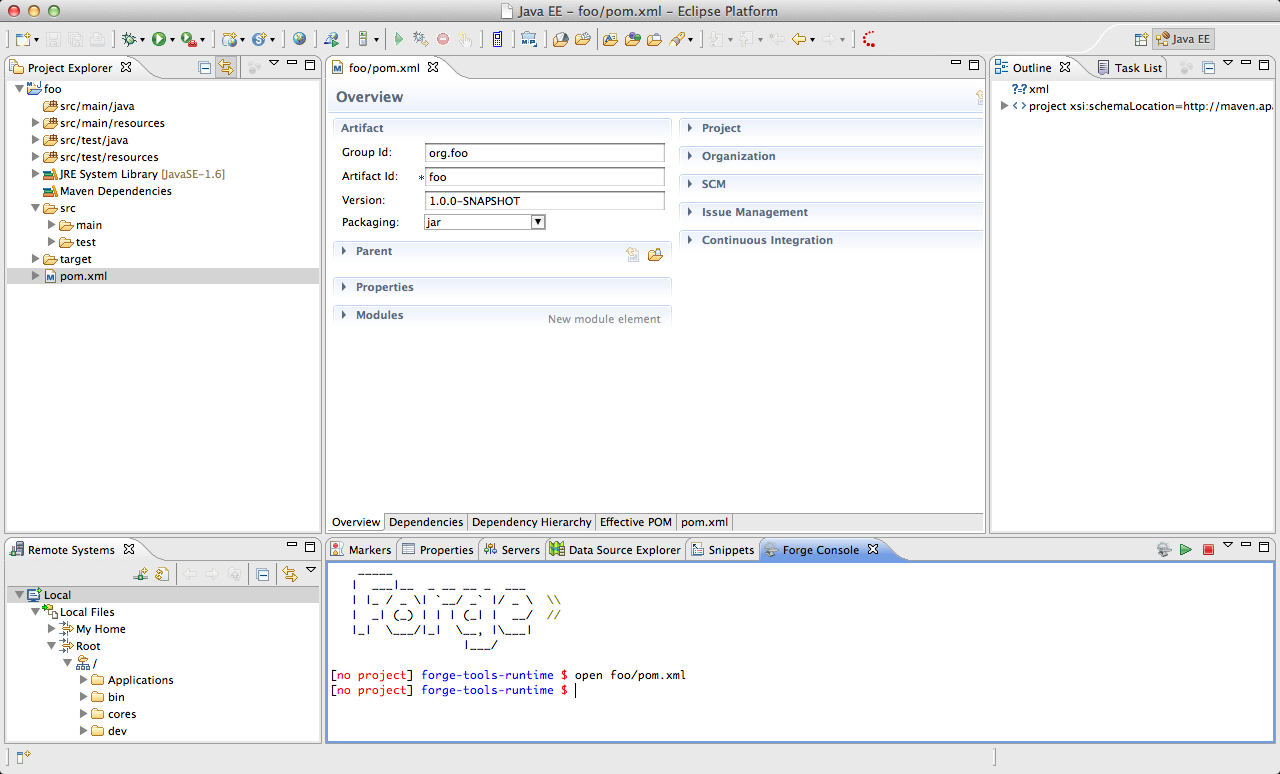Image resolution: width=1280 pixels, height=774 pixels.
Task: Click the mobile phone emulator toolbar icon
Action: (497, 39)
